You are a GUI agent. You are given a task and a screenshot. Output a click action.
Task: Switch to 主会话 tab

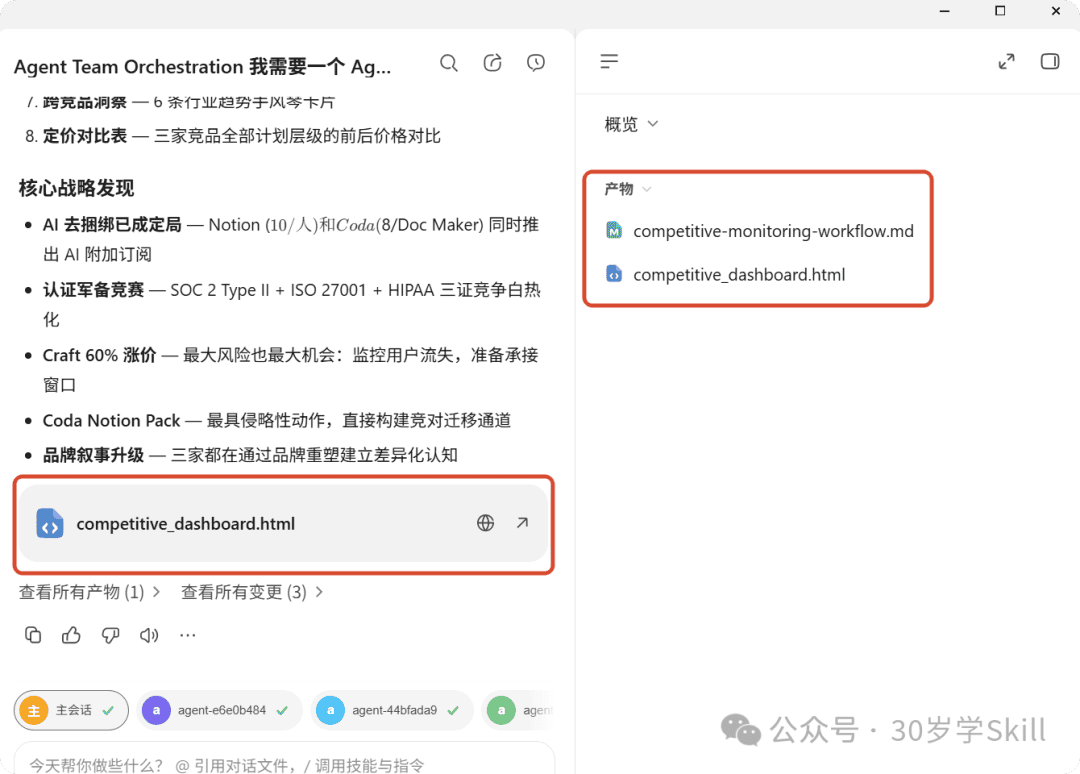tap(71, 710)
